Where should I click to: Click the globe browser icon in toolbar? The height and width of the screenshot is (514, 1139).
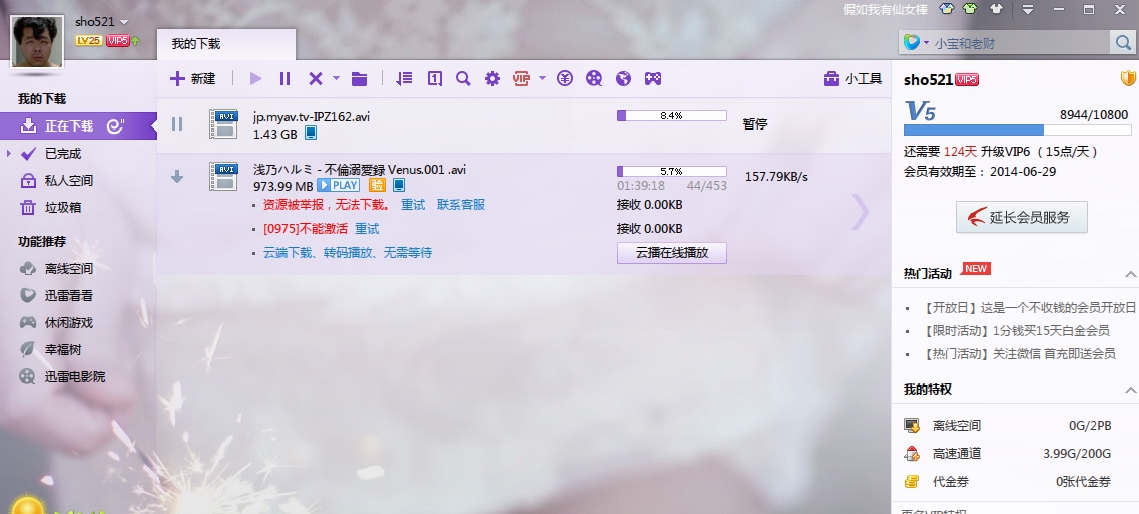point(623,78)
